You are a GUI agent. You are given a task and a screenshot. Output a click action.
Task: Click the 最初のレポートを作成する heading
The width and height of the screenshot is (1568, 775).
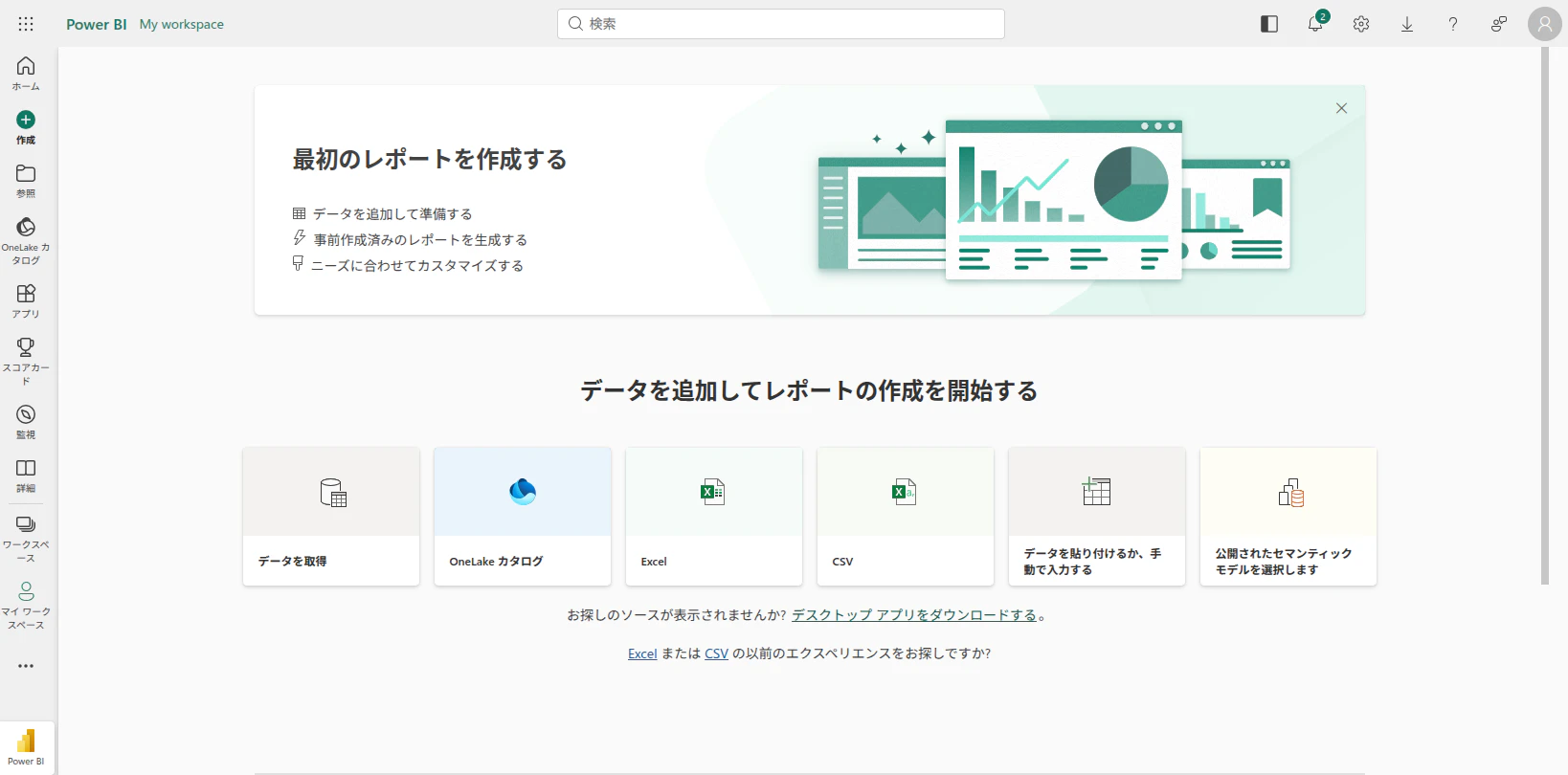point(430,159)
